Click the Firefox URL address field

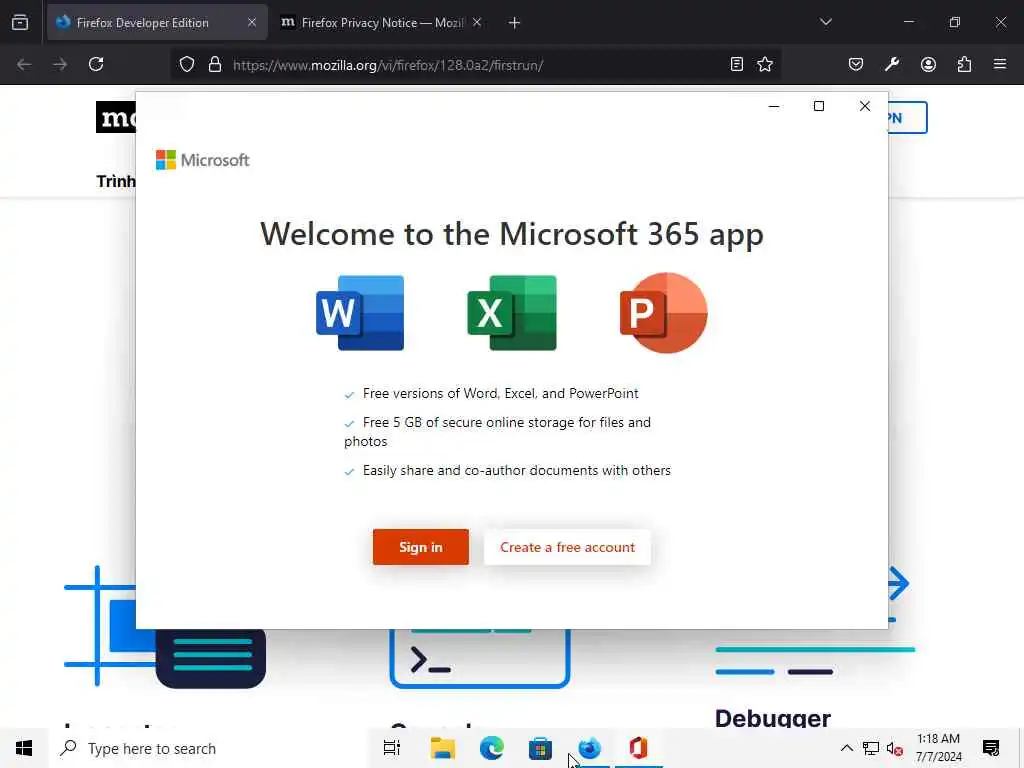[x=477, y=65]
